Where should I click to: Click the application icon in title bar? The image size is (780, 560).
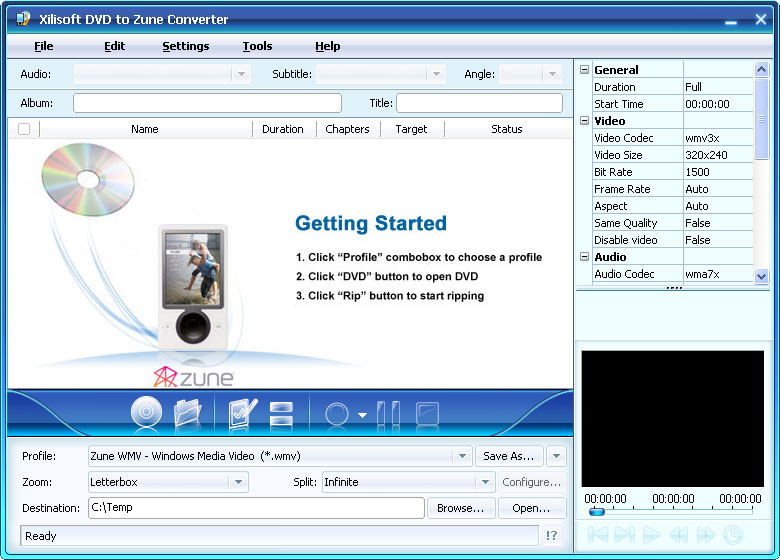(23, 19)
